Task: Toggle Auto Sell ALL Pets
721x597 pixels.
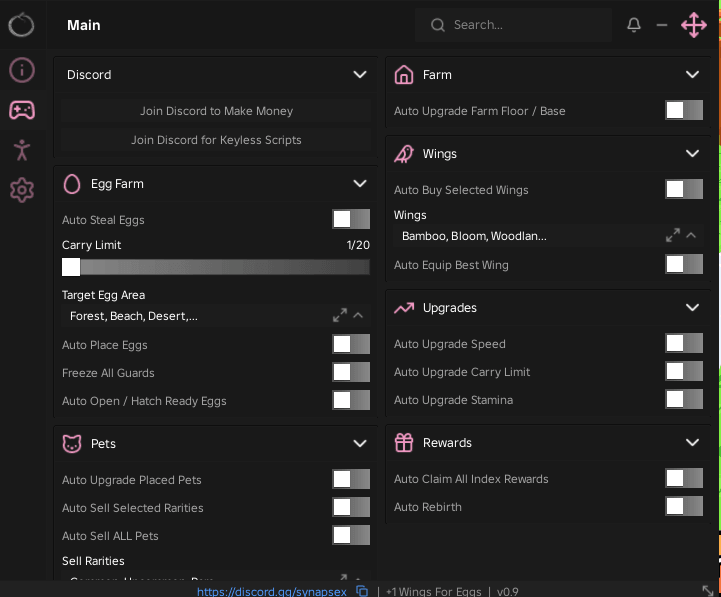Action: click(351, 536)
